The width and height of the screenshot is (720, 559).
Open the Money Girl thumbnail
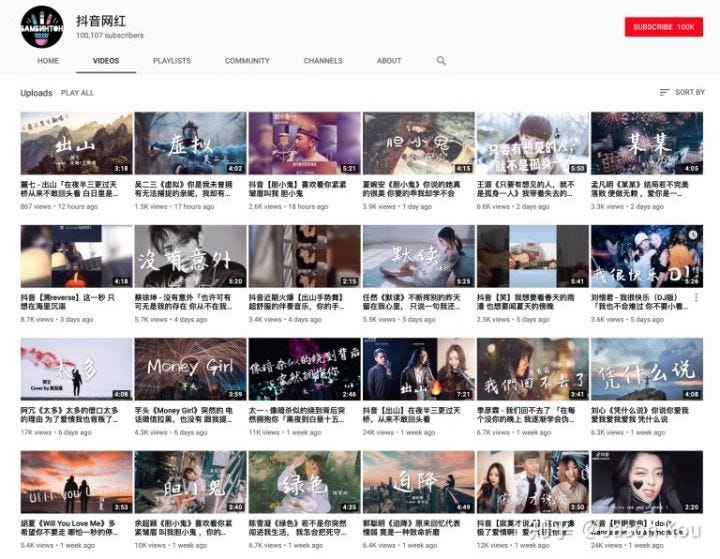pos(191,369)
